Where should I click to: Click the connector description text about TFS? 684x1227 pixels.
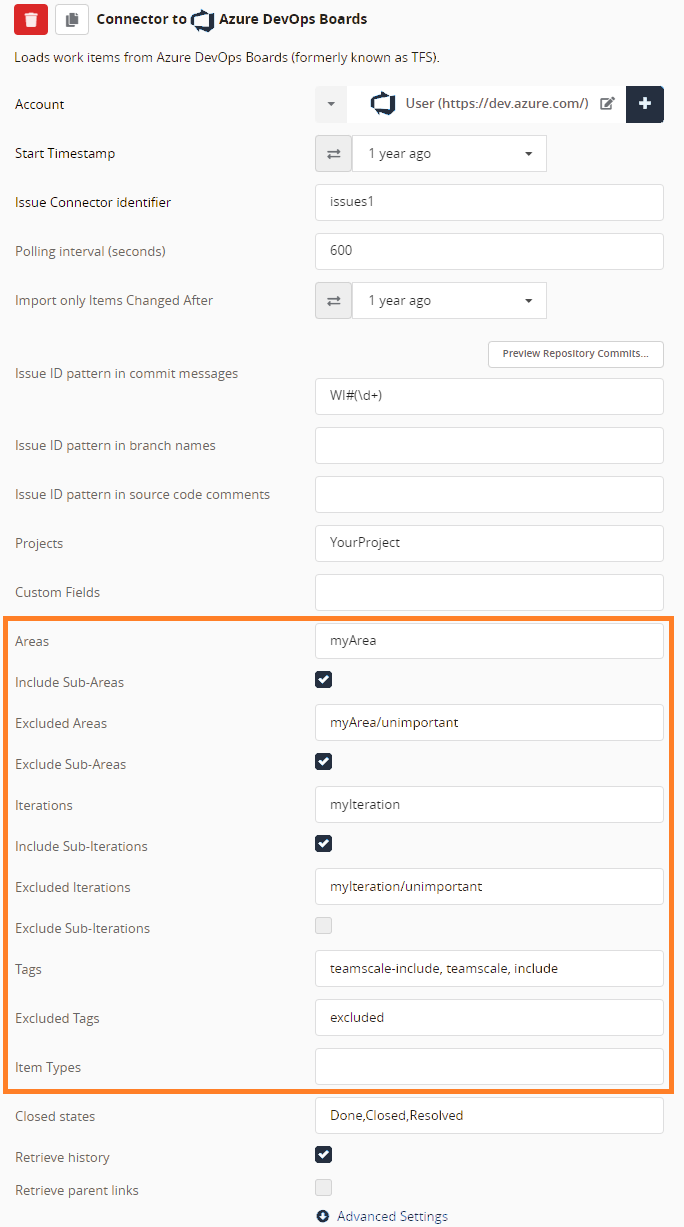pos(227,58)
